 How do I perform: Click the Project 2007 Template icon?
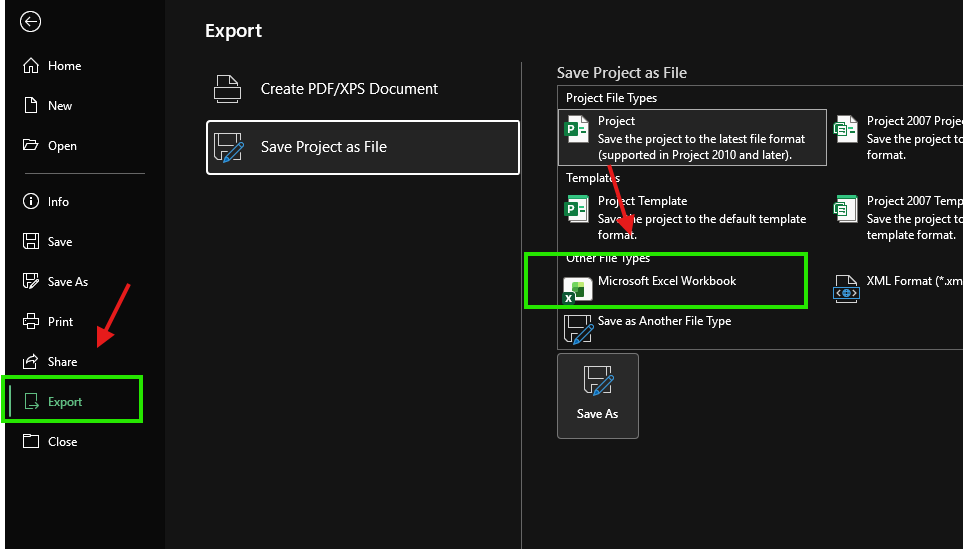pos(846,209)
